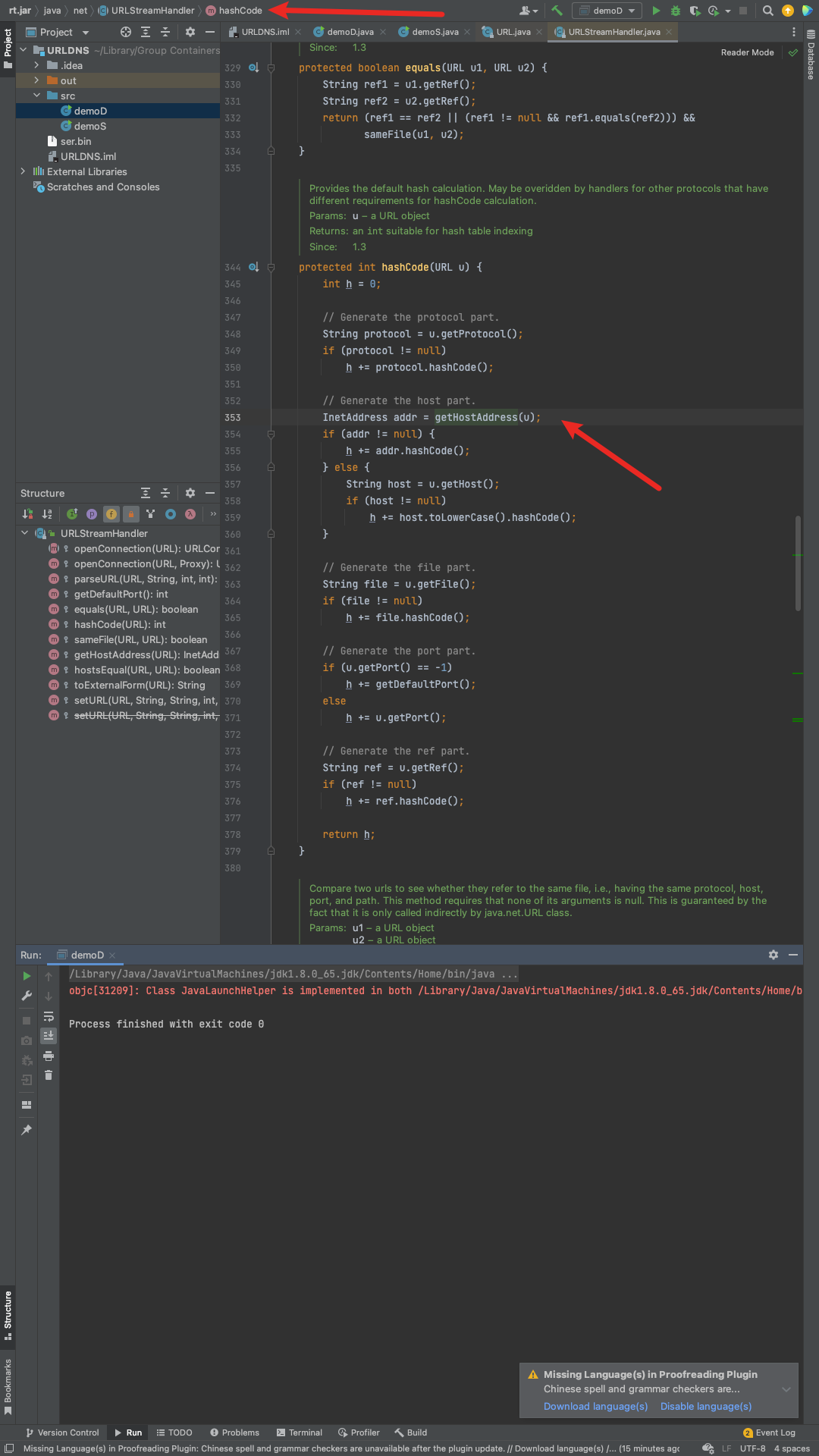
Task: Switch to the demoS.java editor tab
Action: pos(435,32)
